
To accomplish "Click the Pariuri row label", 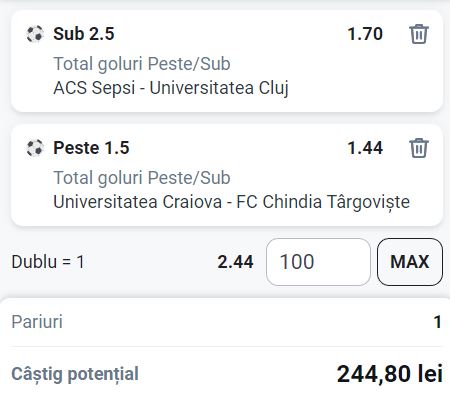I will (37, 322).
